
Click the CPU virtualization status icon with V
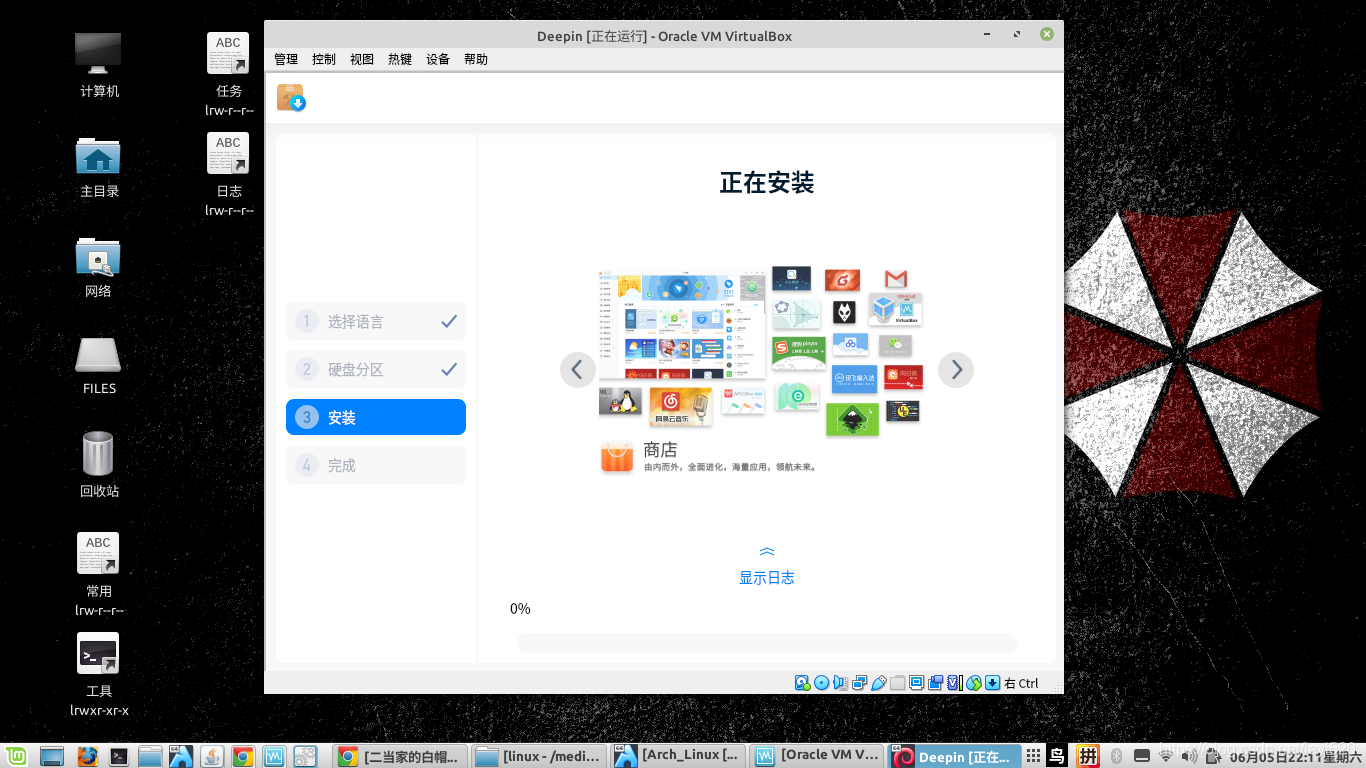click(x=954, y=683)
